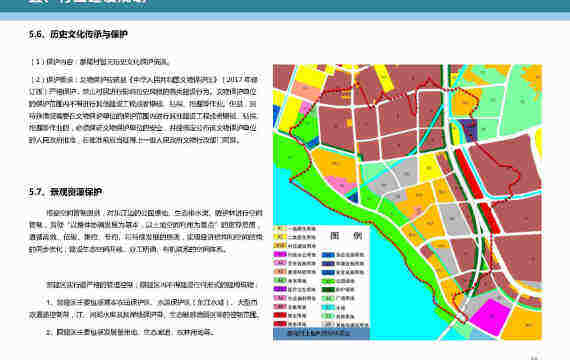
Task: Click the purple swatch in legend's left column
Action: (x=280, y=289)
